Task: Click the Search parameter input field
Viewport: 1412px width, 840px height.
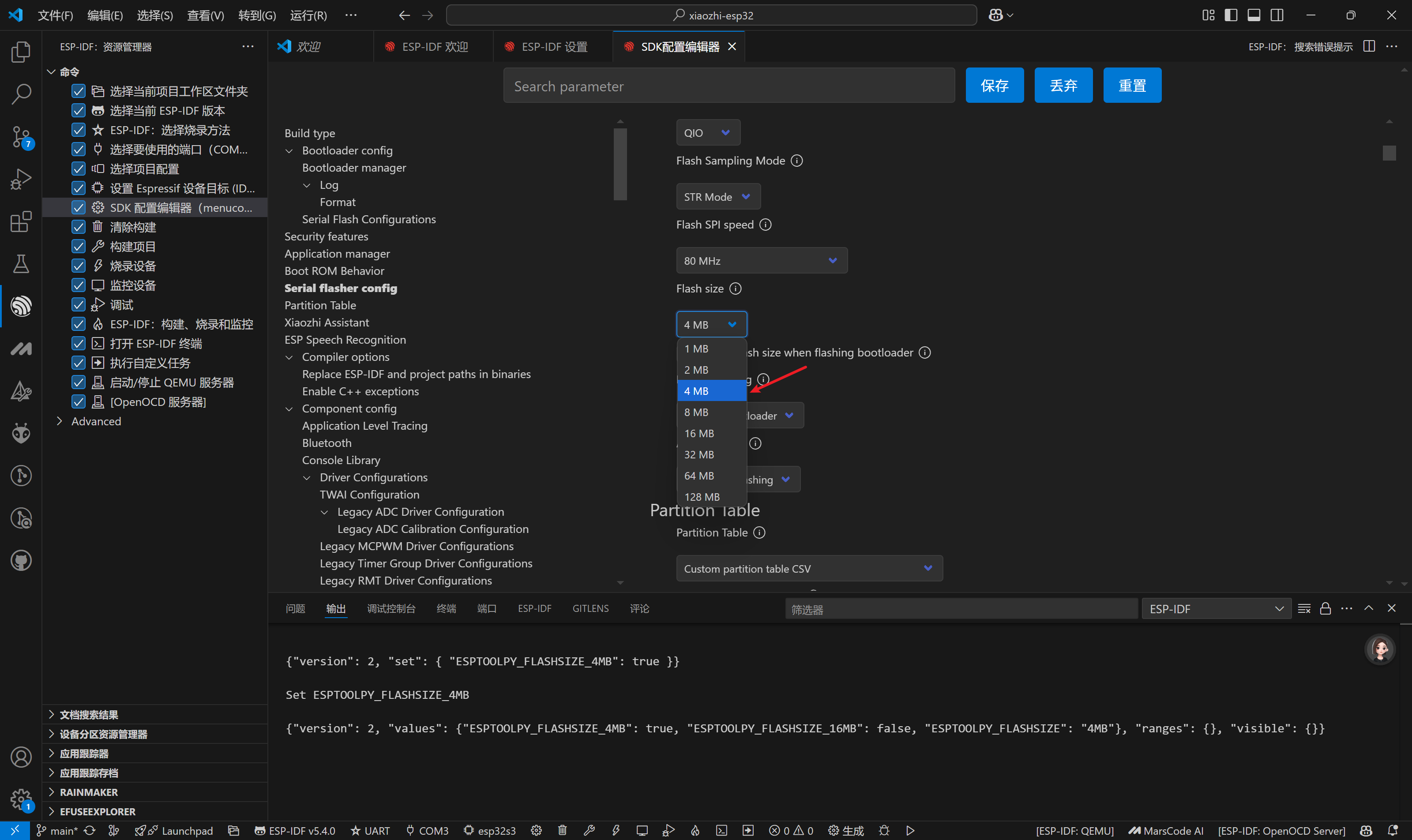Action: (x=728, y=86)
